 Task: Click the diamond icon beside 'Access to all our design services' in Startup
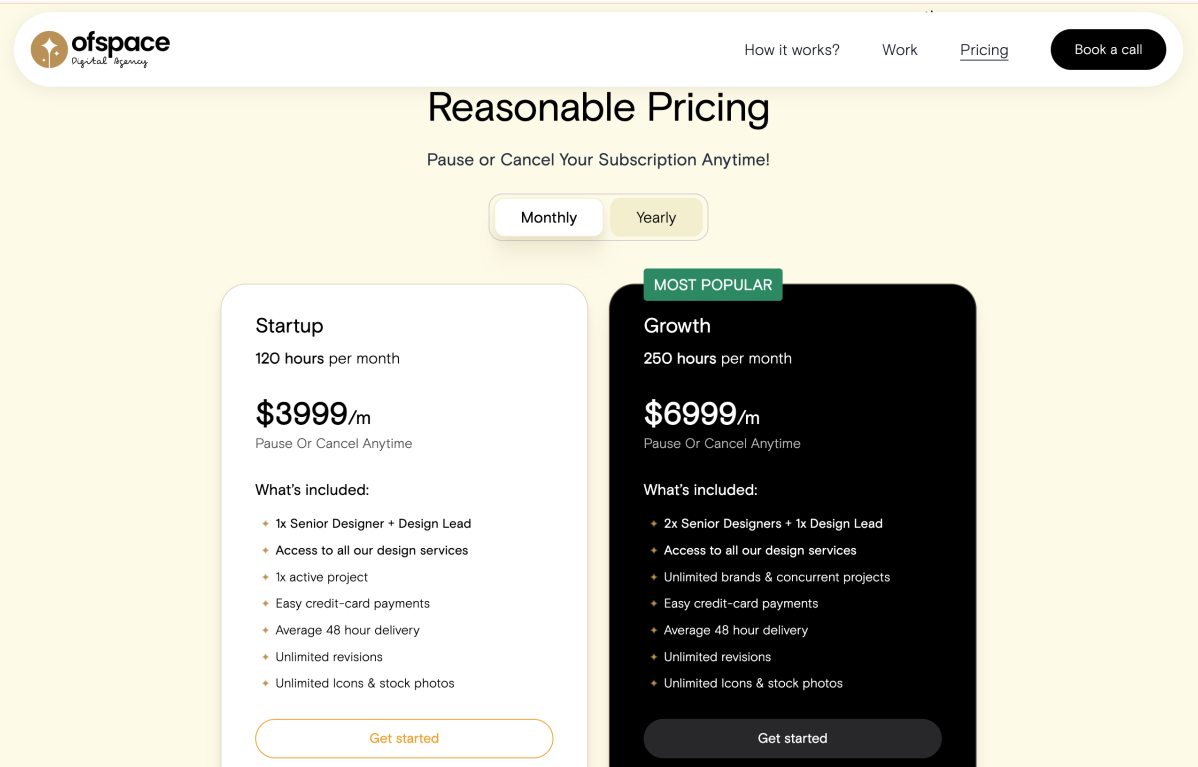(265, 550)
